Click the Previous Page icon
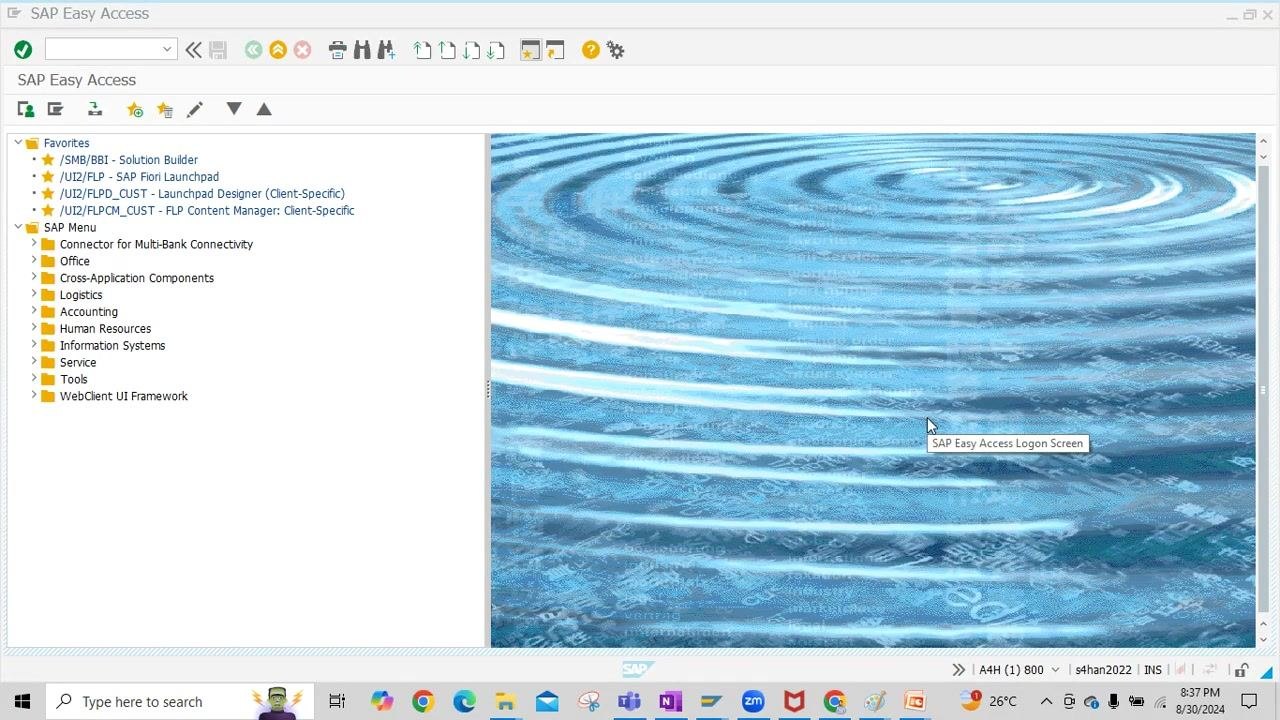The image size is (1280, 720). click(447, 50)
